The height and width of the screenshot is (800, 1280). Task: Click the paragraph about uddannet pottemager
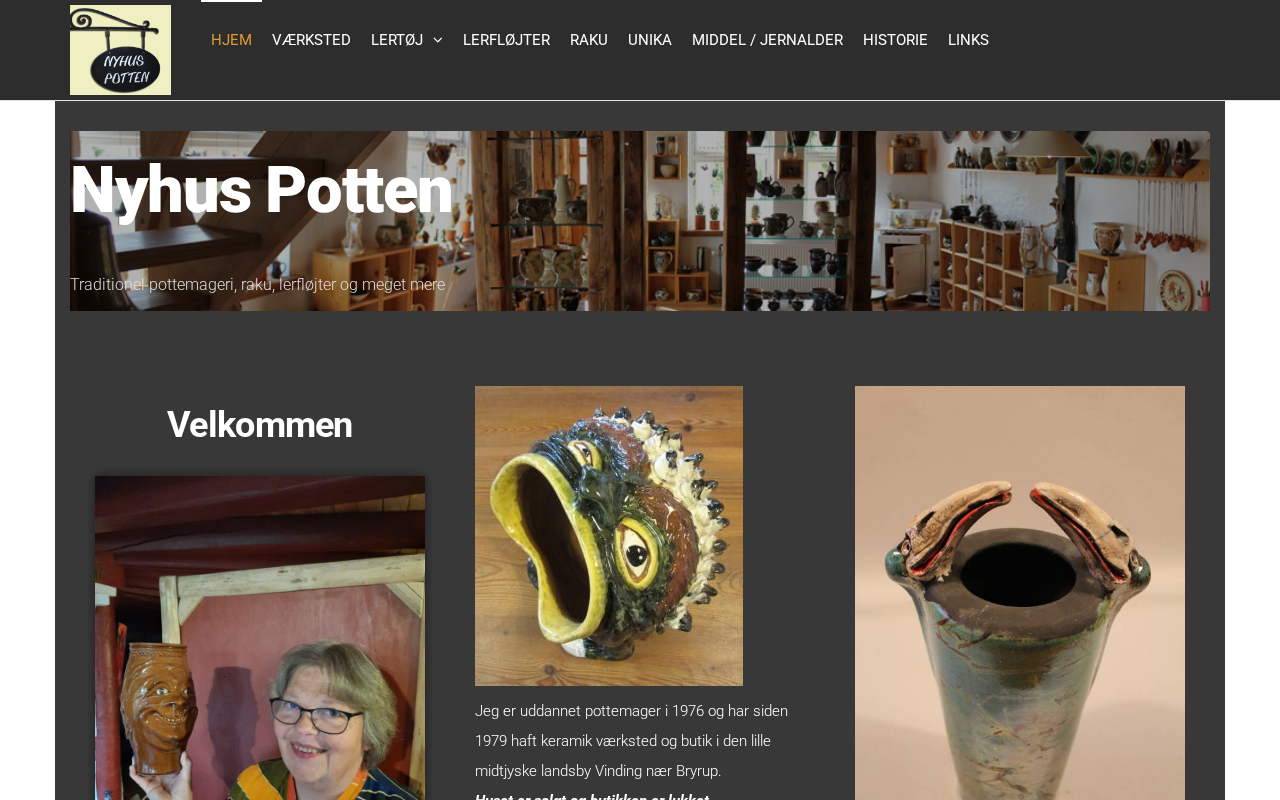(x=631, y=741)
